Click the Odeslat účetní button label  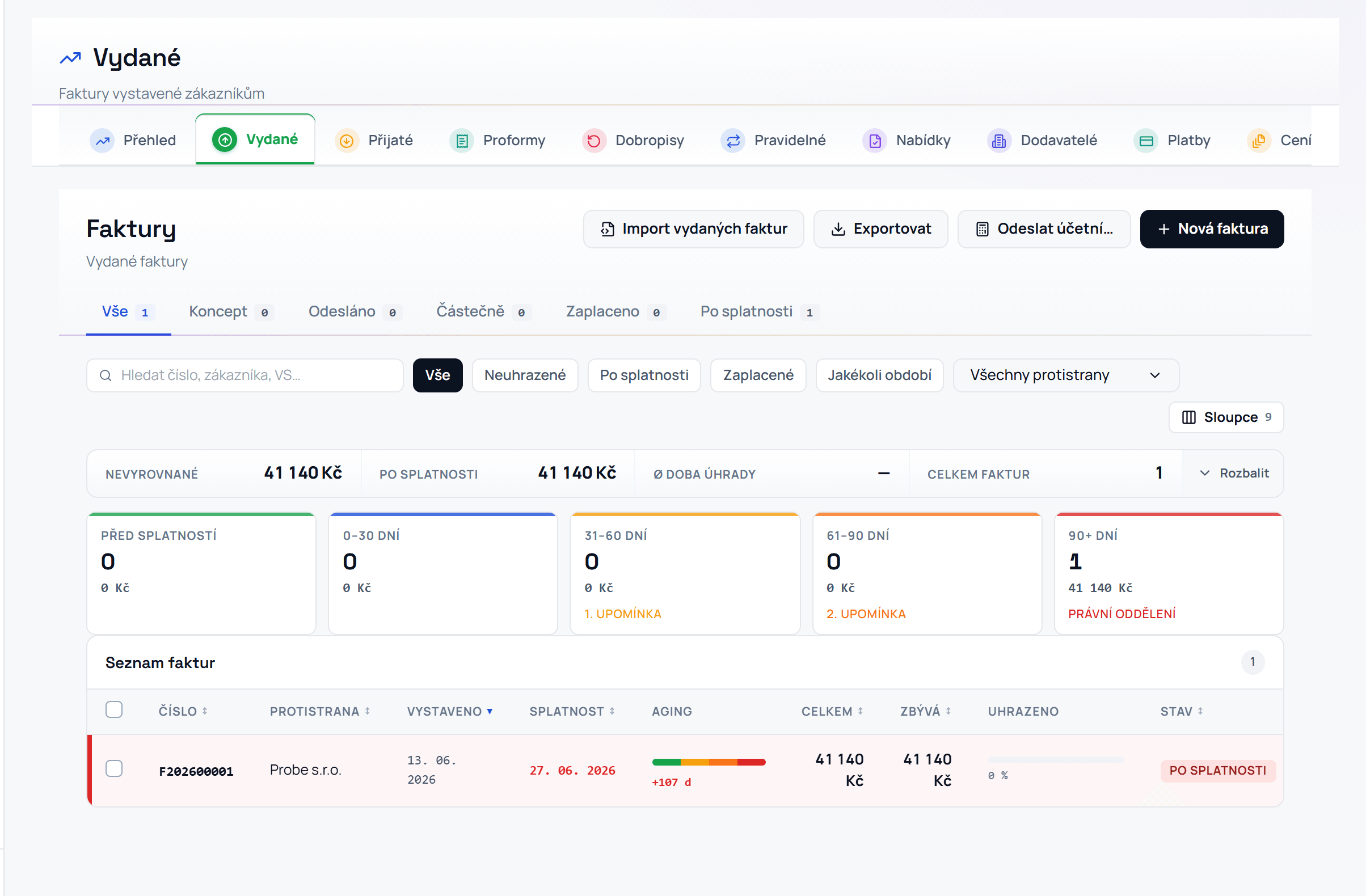(x=1056, y=229)
